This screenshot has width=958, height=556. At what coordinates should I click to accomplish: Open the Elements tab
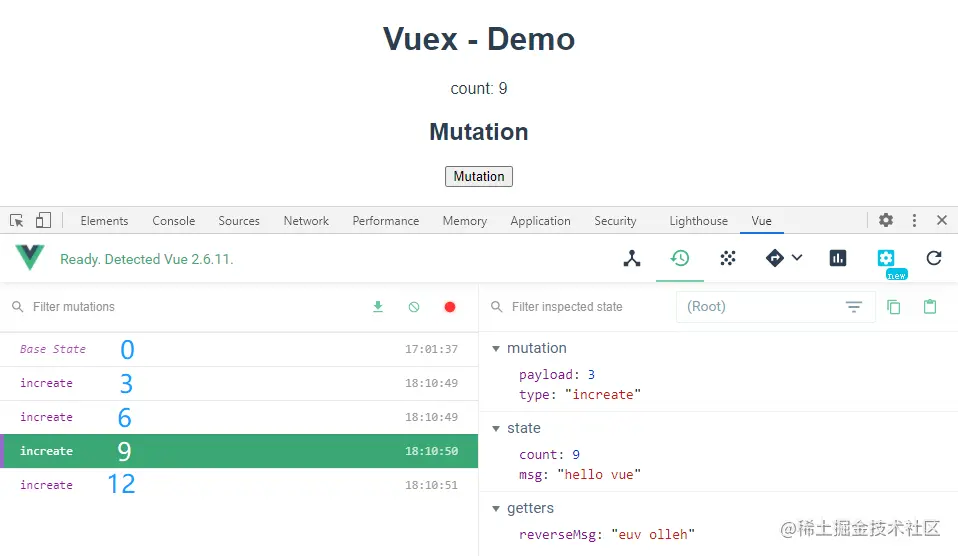click(104, 221)
